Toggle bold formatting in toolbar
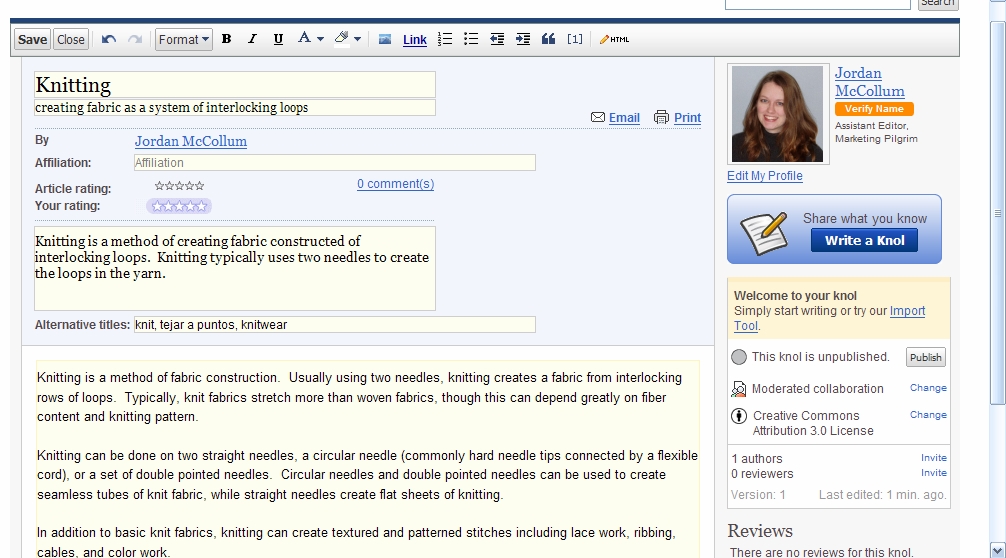The image size is (1006, 558). point(226,40)
